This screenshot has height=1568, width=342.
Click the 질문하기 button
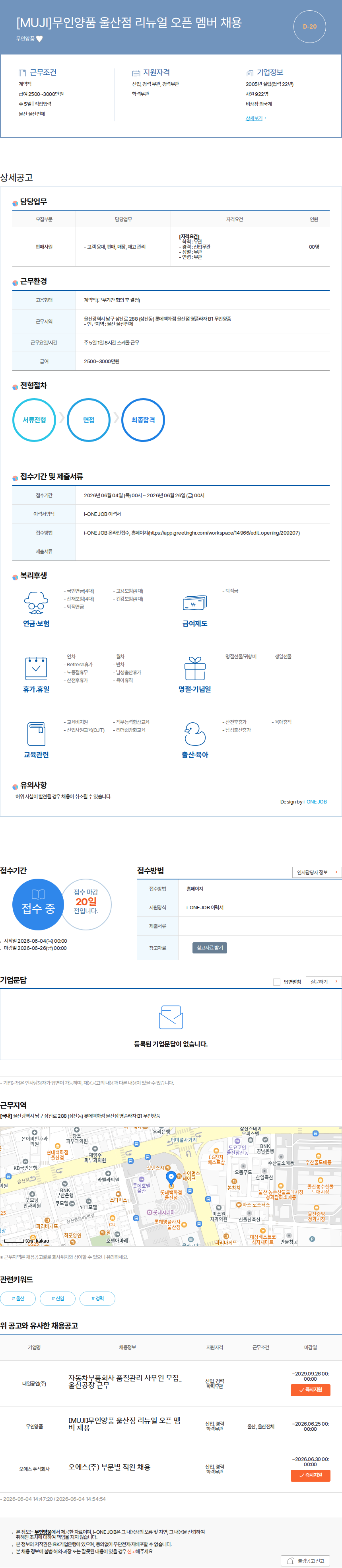point(323,982)
